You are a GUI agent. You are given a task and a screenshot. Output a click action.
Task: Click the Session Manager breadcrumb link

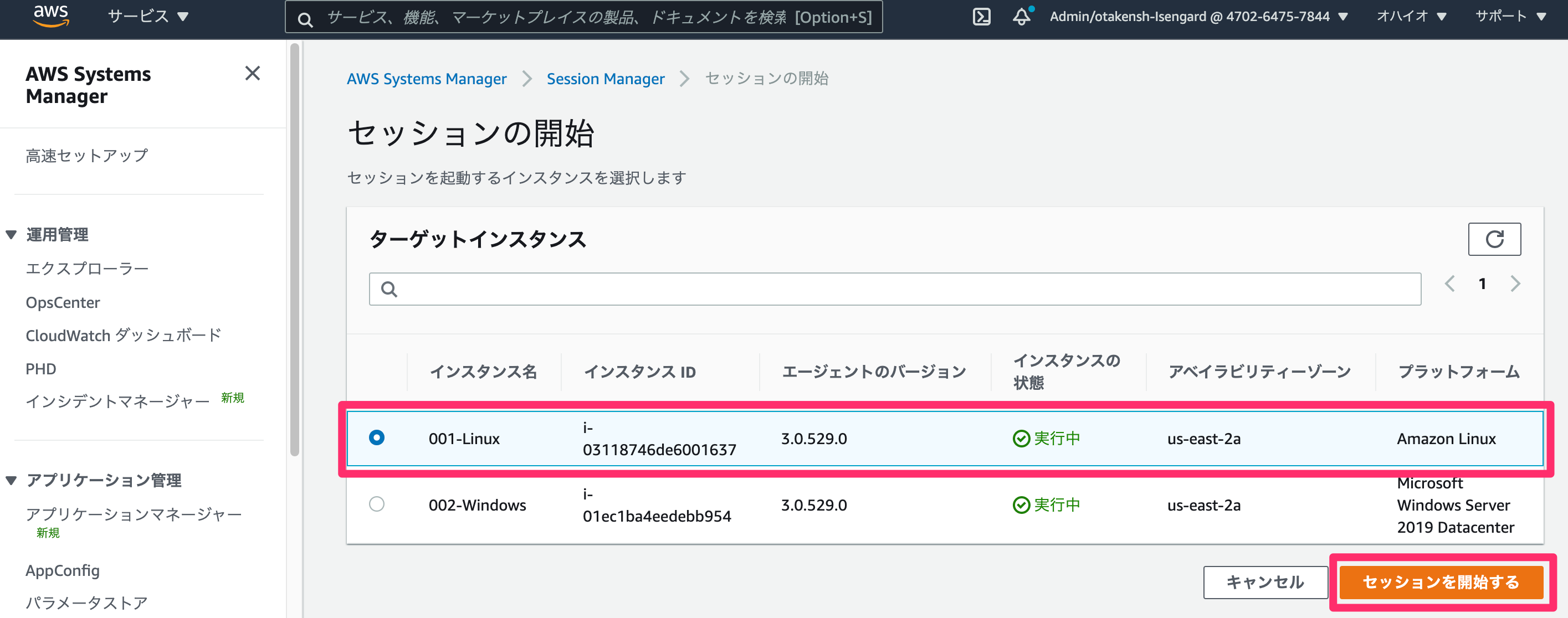tap(606, 79)
